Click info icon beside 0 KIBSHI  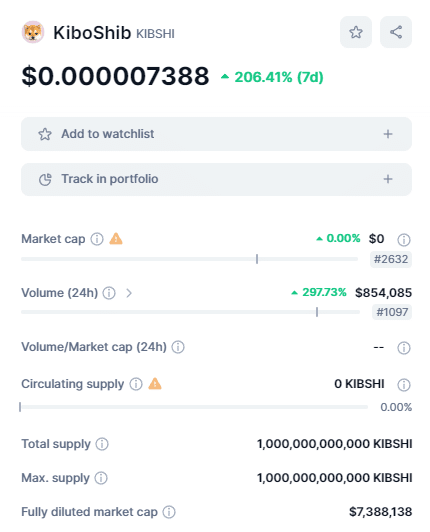tap(404, 385)
